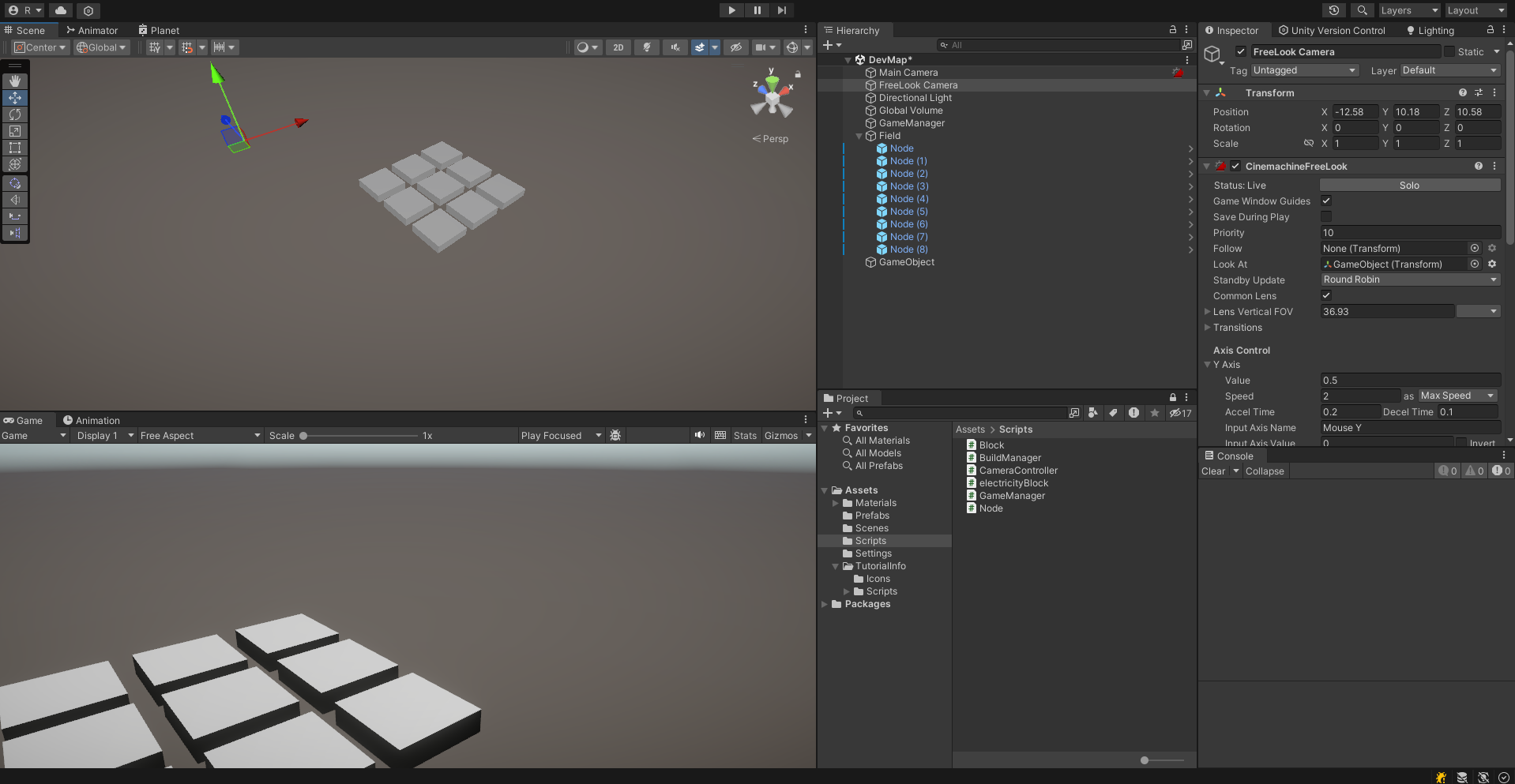This screenshot has height=784, width=1515.
Task: Click the Solo button
Action: [x=1410, y=185]
